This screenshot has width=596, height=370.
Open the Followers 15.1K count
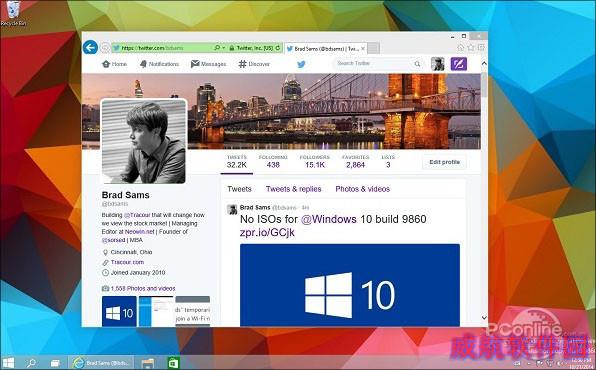click(x=315, y=162)
